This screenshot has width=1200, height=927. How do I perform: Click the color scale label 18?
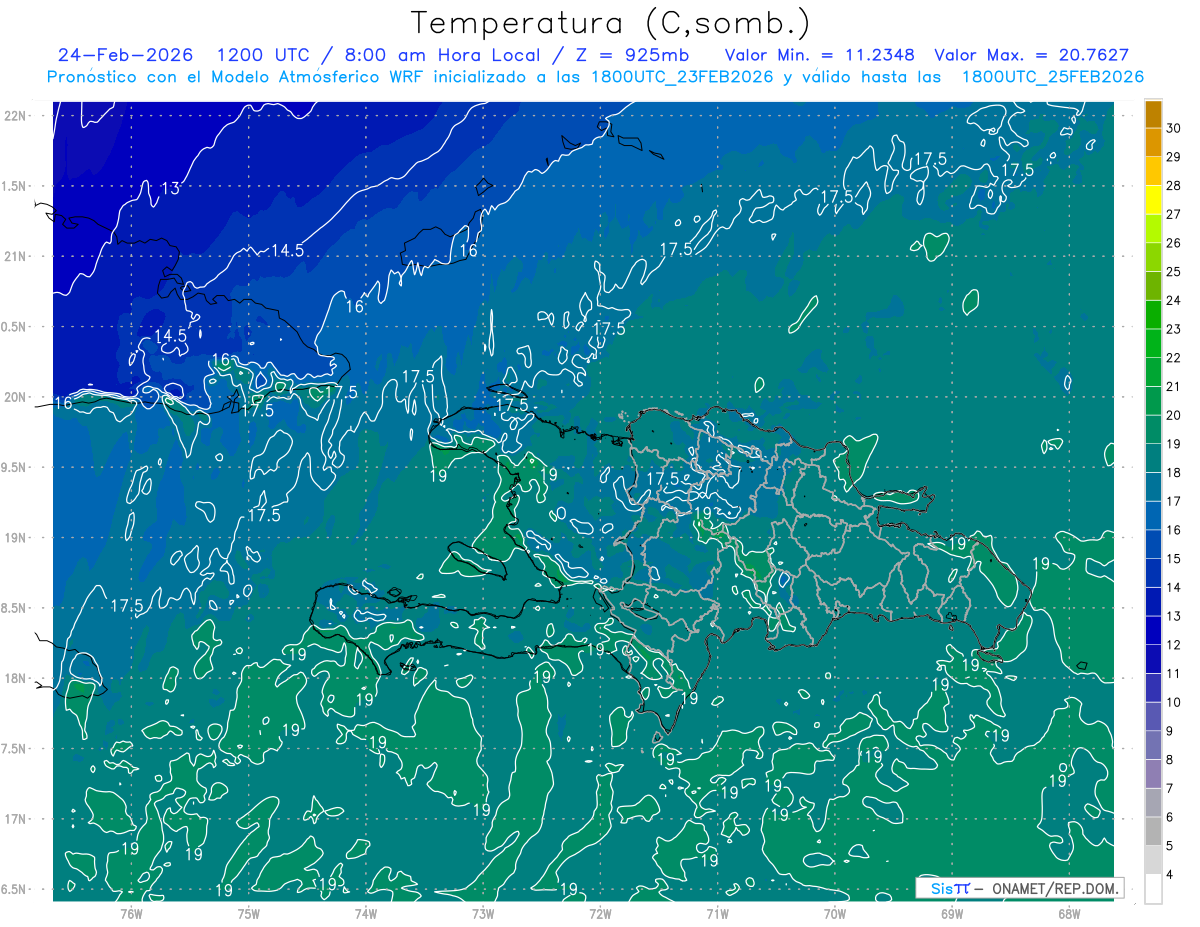click(x=1174, y=472)
